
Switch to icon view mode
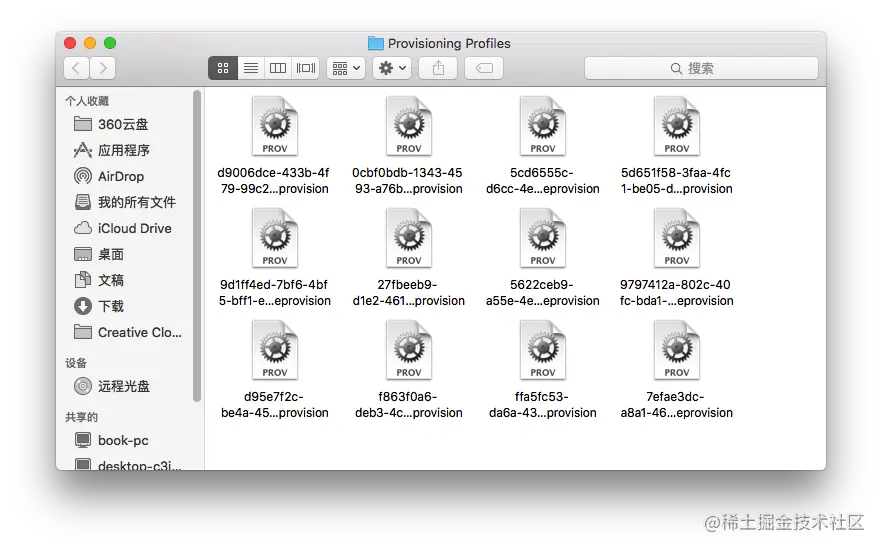coord(223,68)
